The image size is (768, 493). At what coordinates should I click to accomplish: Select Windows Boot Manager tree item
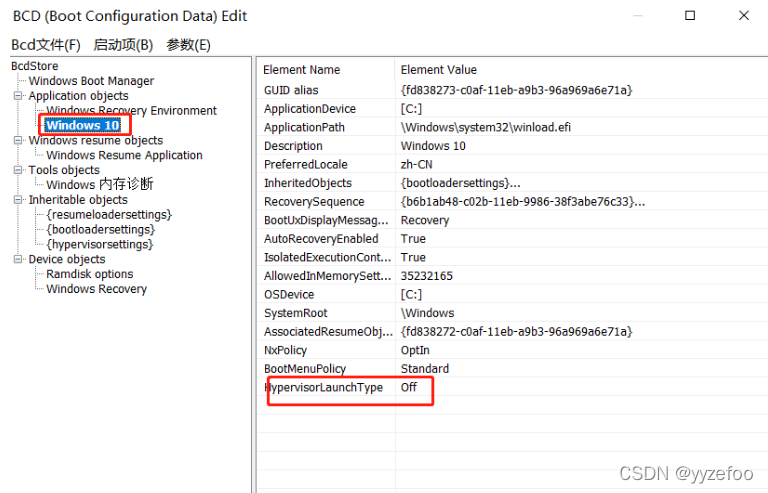[x=91, y=81]
